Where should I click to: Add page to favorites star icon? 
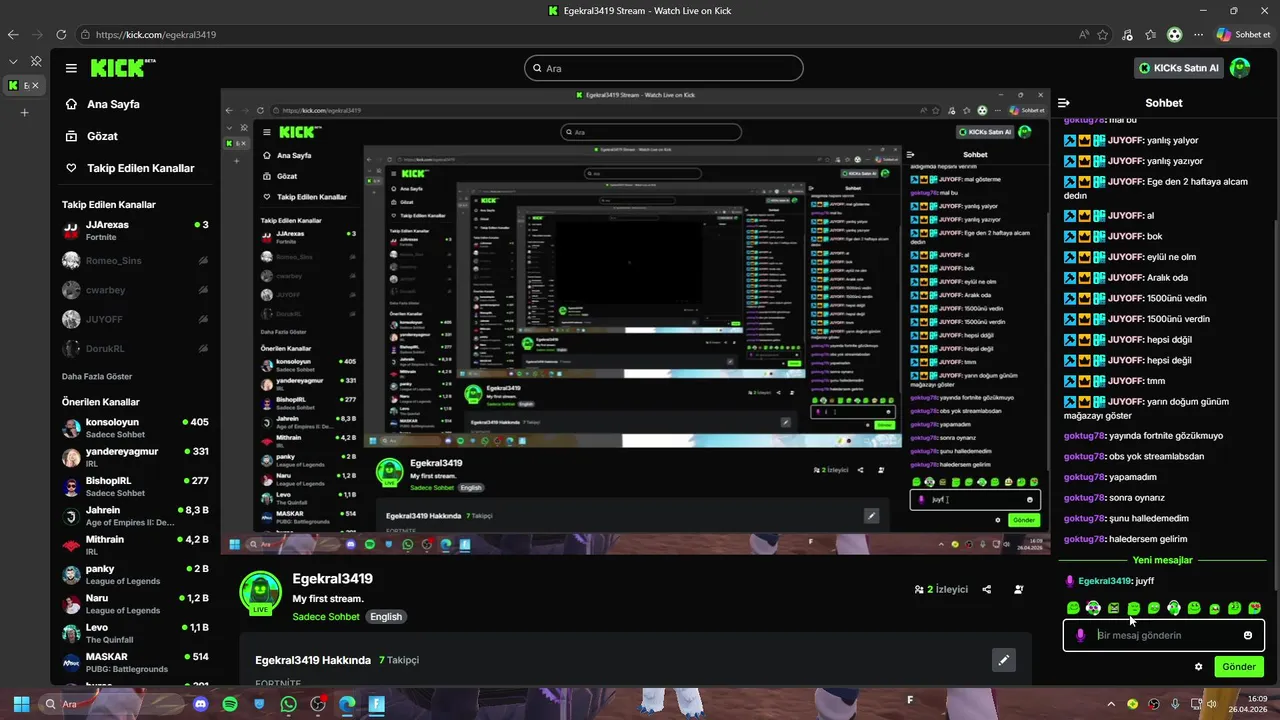coord(1103,34)
